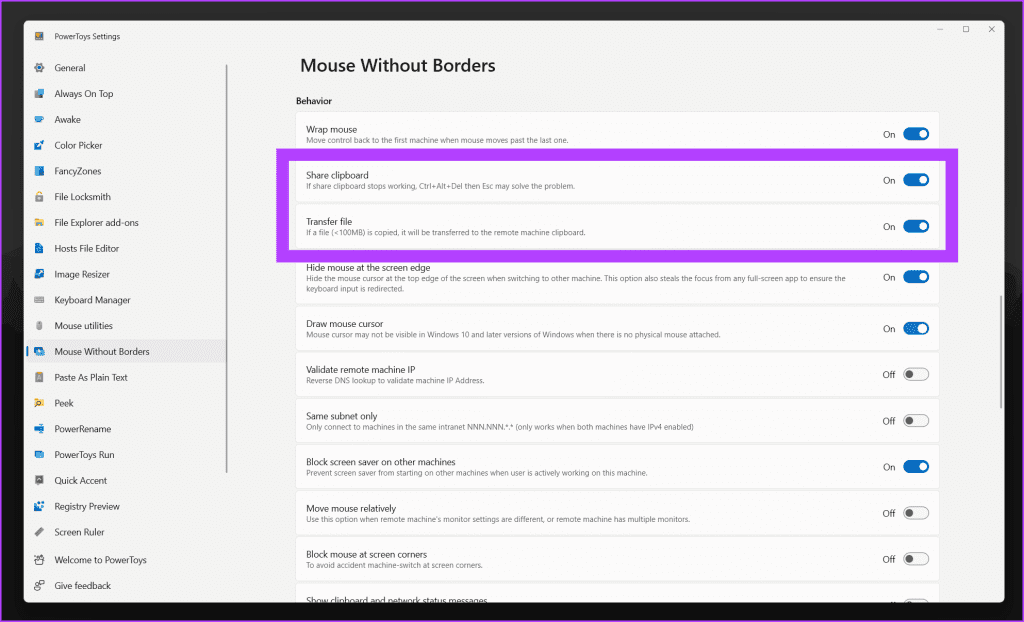Click the File Locksmith padlock icon
Screen dimensions: 1024x622
[x=39, y=197]
